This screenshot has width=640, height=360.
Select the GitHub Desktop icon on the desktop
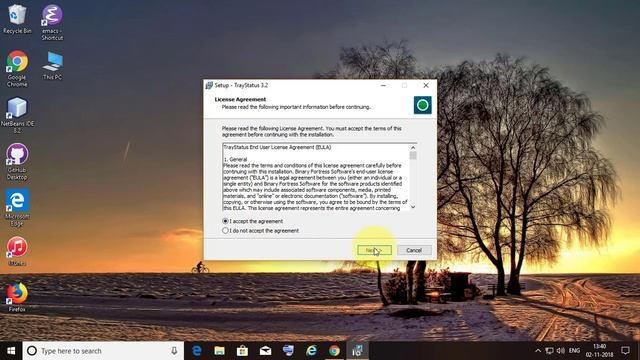point(17,161)
